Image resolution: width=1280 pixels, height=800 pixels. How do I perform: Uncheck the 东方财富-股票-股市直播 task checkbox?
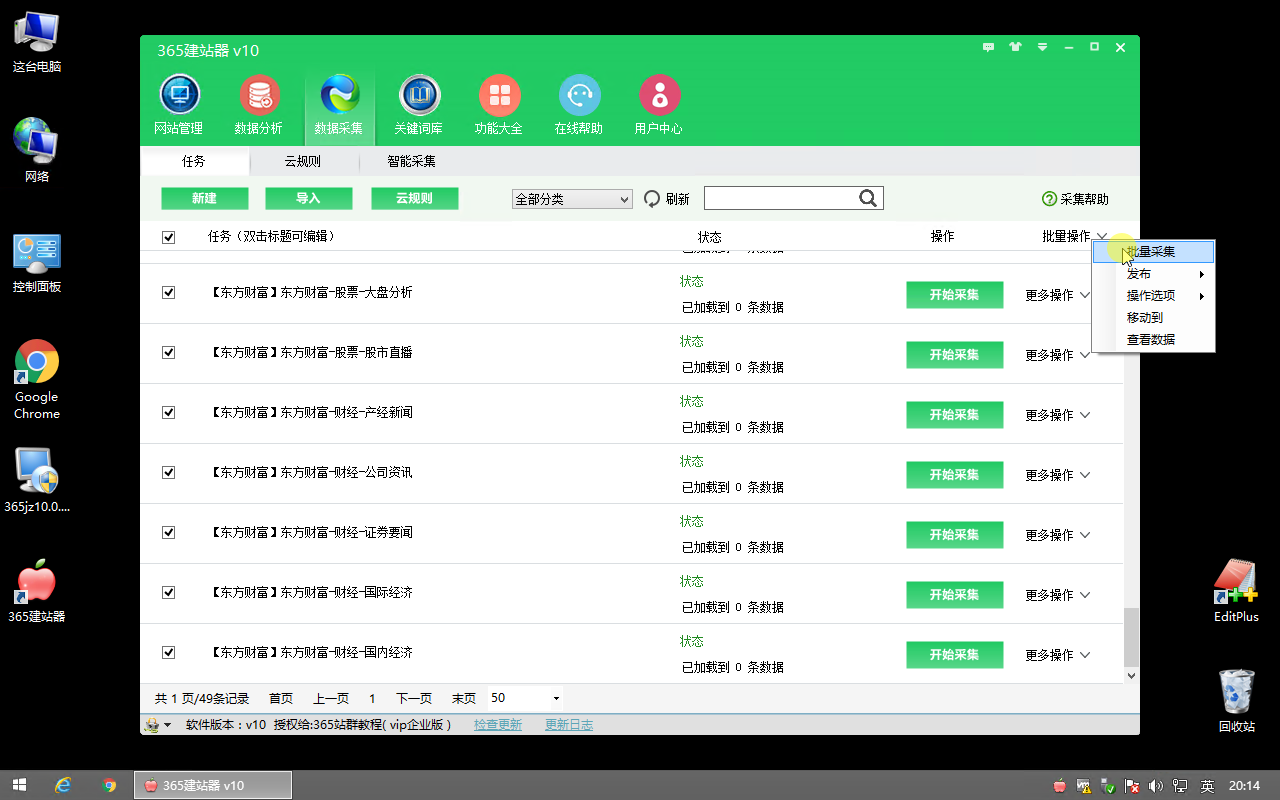tap(168, 353)
